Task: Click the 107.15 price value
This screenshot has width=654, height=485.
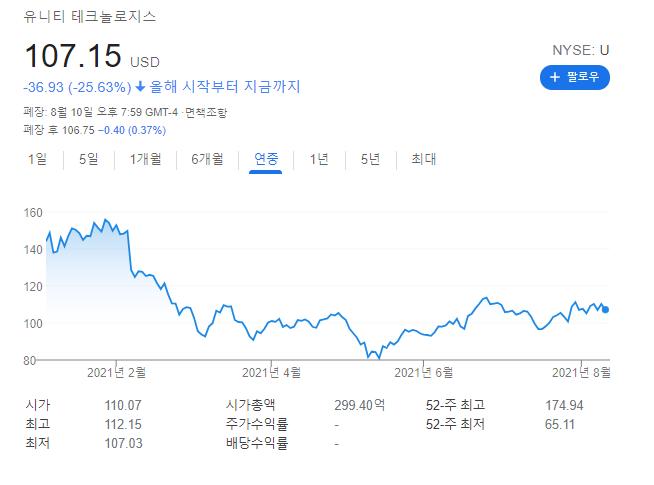Action: (x=73, y=56)
